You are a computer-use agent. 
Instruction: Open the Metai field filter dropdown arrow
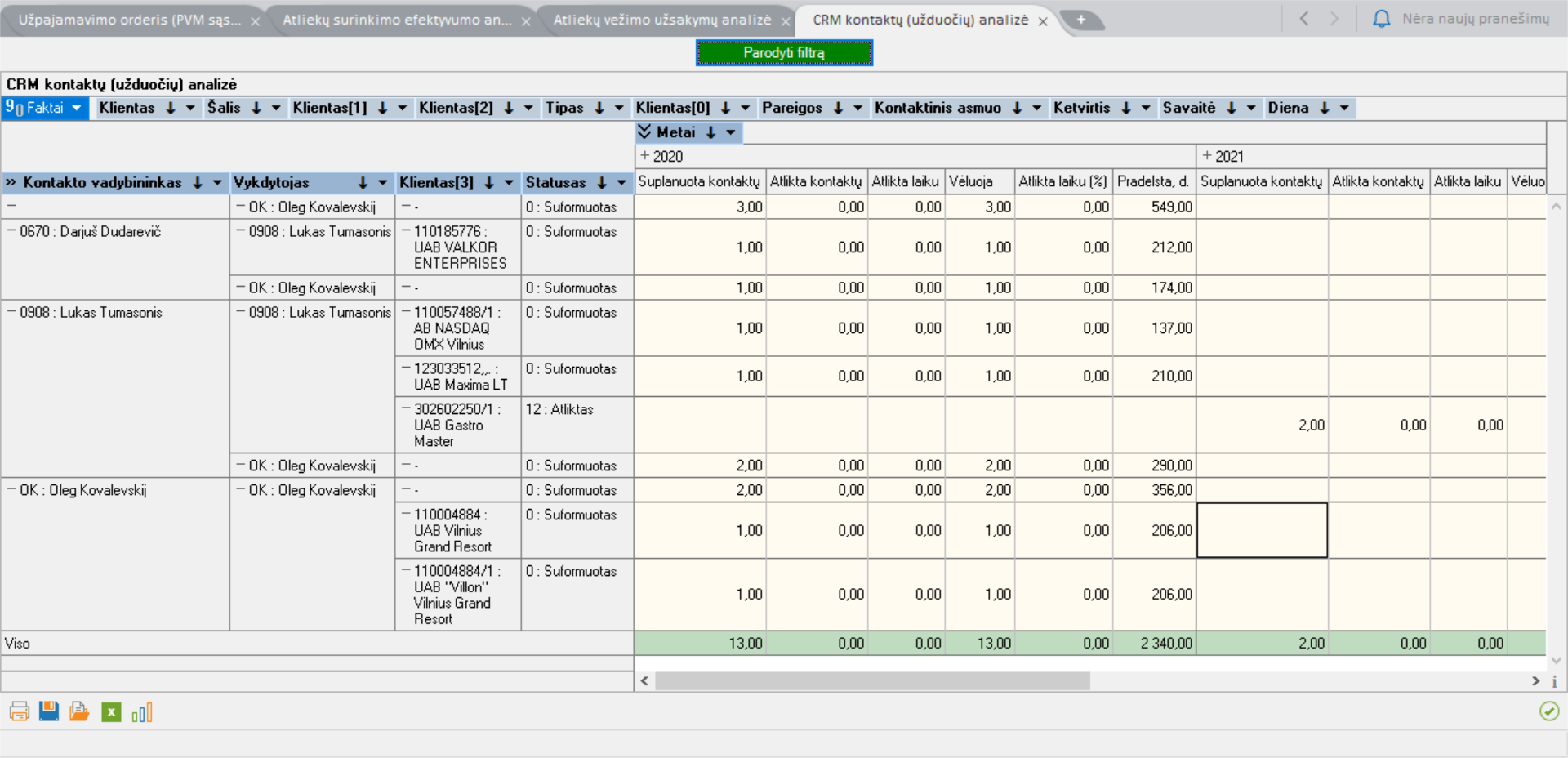coord(731,132)
